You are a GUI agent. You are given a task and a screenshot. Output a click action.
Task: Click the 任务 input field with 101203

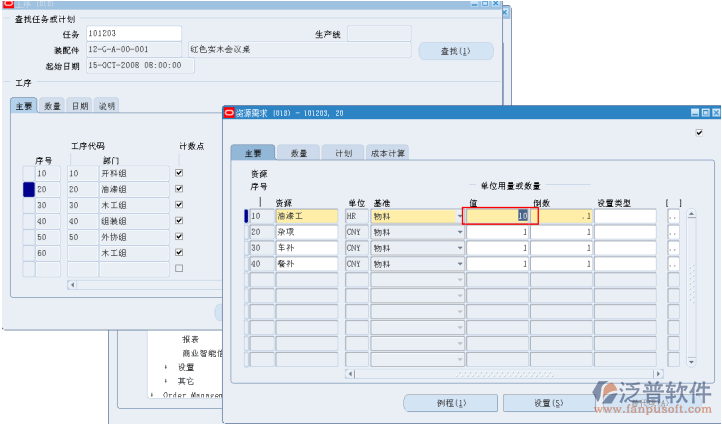click(x=133, y=34)
